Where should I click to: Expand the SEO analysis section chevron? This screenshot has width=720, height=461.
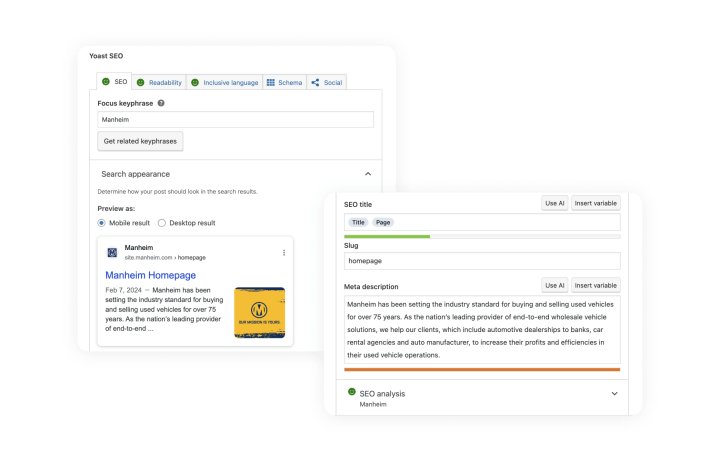[x=614, y=394]
